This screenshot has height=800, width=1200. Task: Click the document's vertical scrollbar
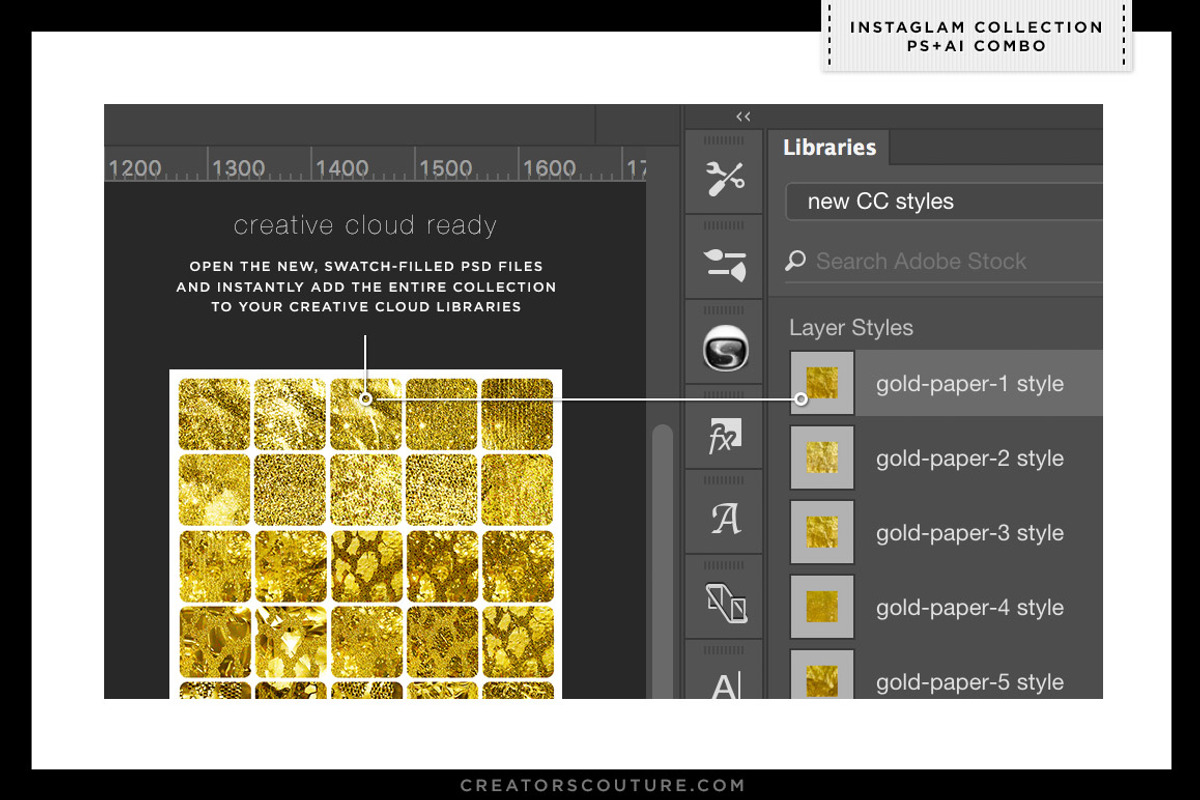662,560
